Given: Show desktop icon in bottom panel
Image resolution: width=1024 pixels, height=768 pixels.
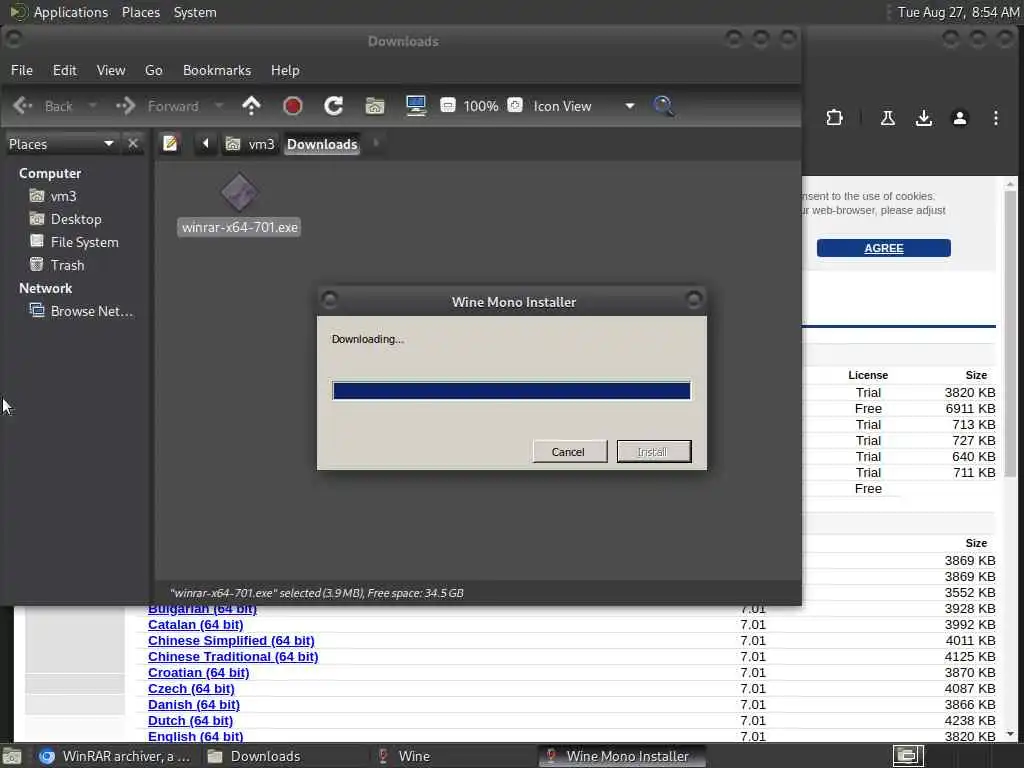Looking at the screenshot, I should click(12, 756).
